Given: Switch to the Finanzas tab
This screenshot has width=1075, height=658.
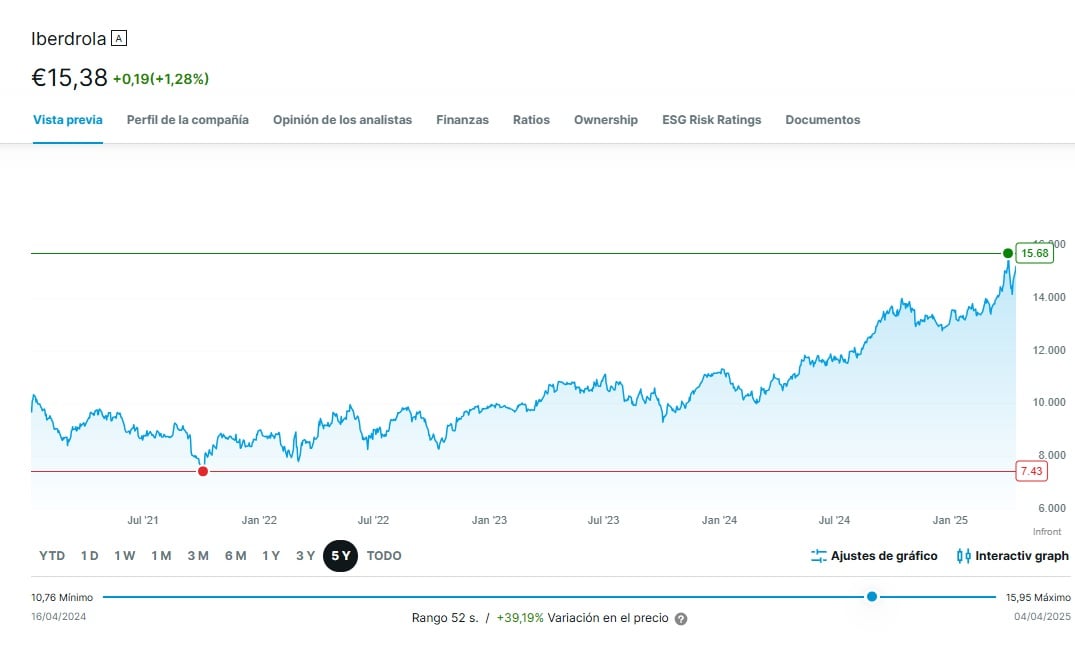Looking at the screenshot, I should pos(462,120).
